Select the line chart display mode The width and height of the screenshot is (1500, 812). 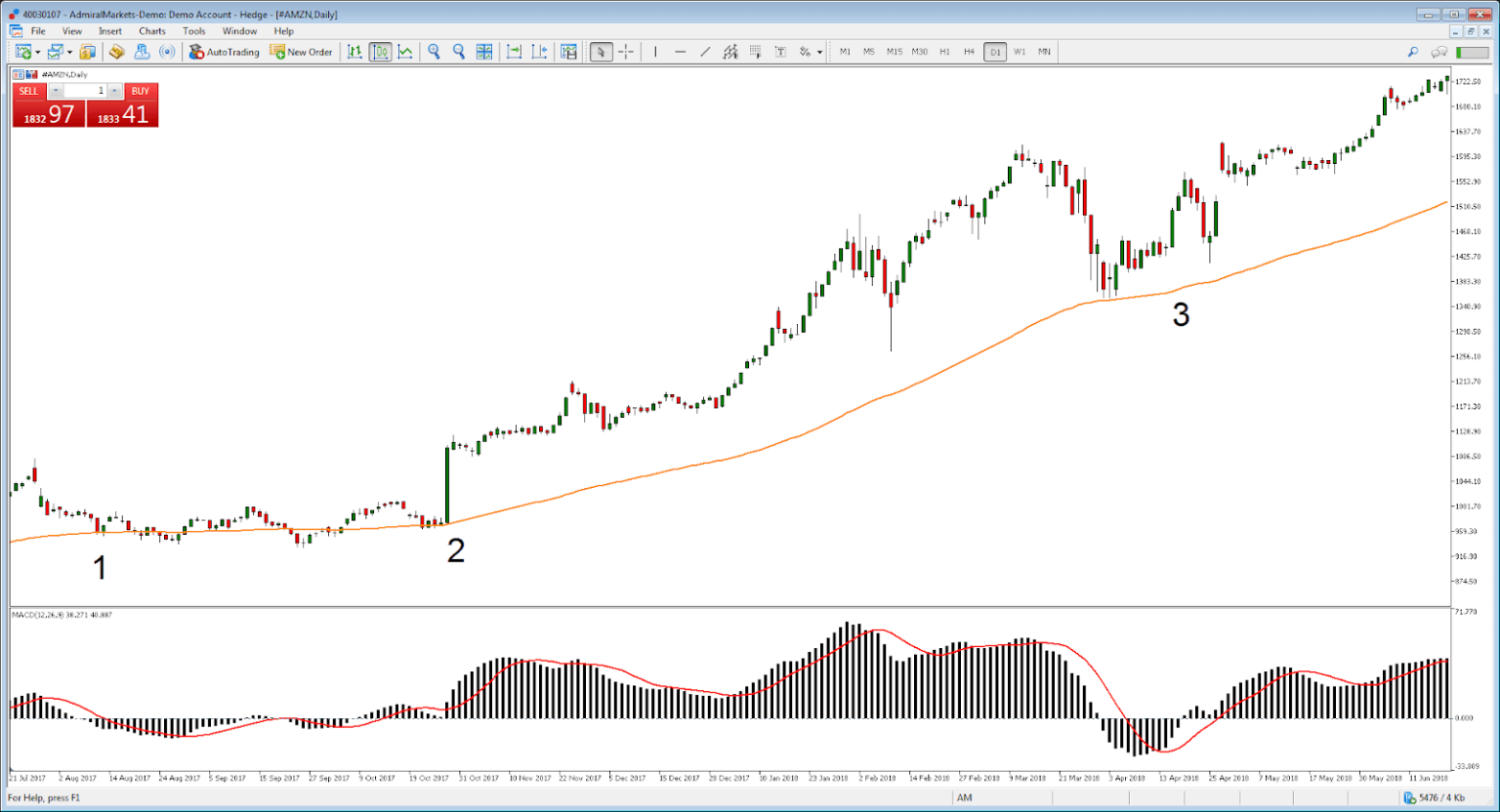pos(405,52)
